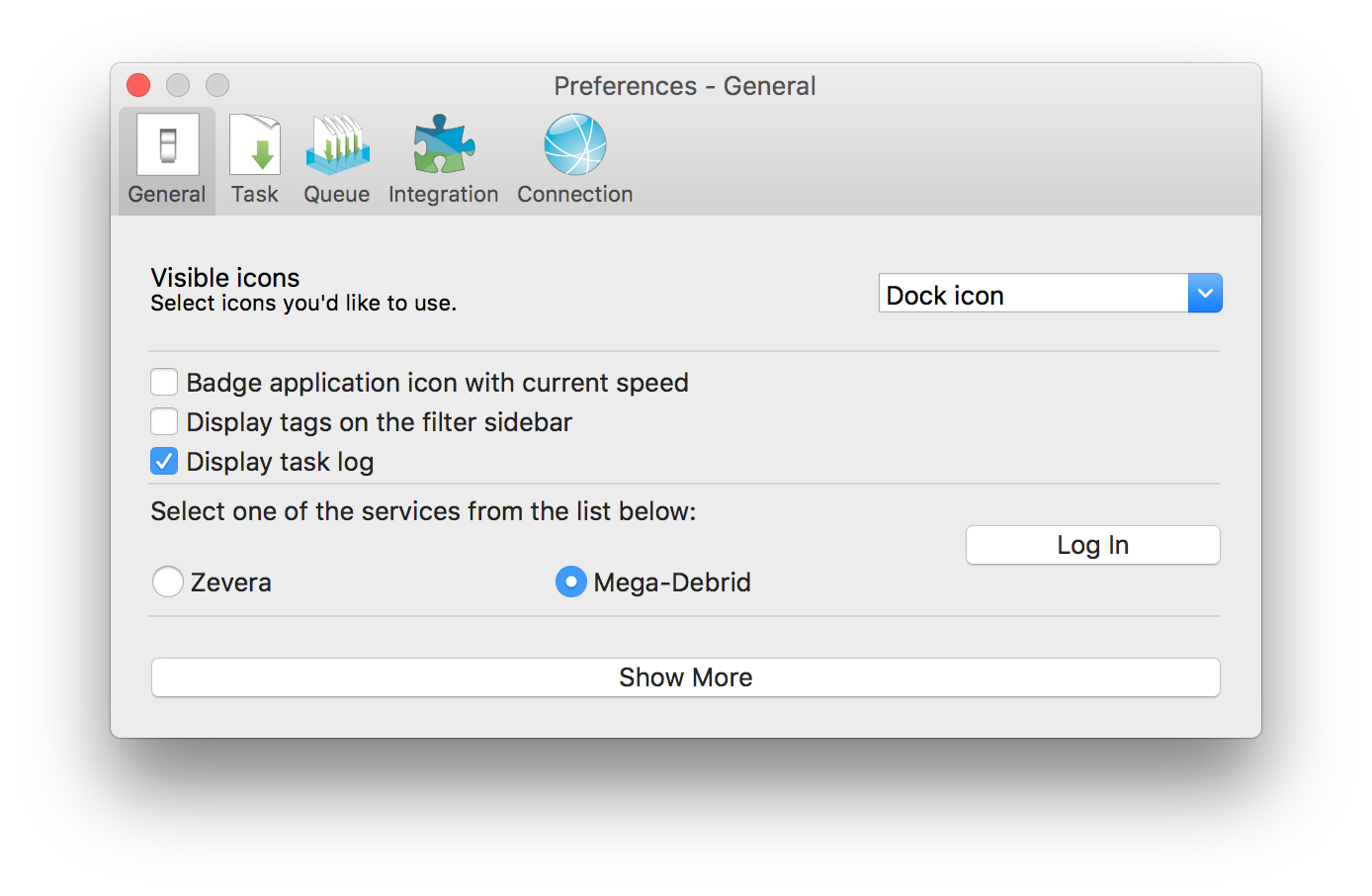Open the Queue preferences icon
This screenshot has width=1372, height=896.
pyautogui.click(x=336, y=143)
